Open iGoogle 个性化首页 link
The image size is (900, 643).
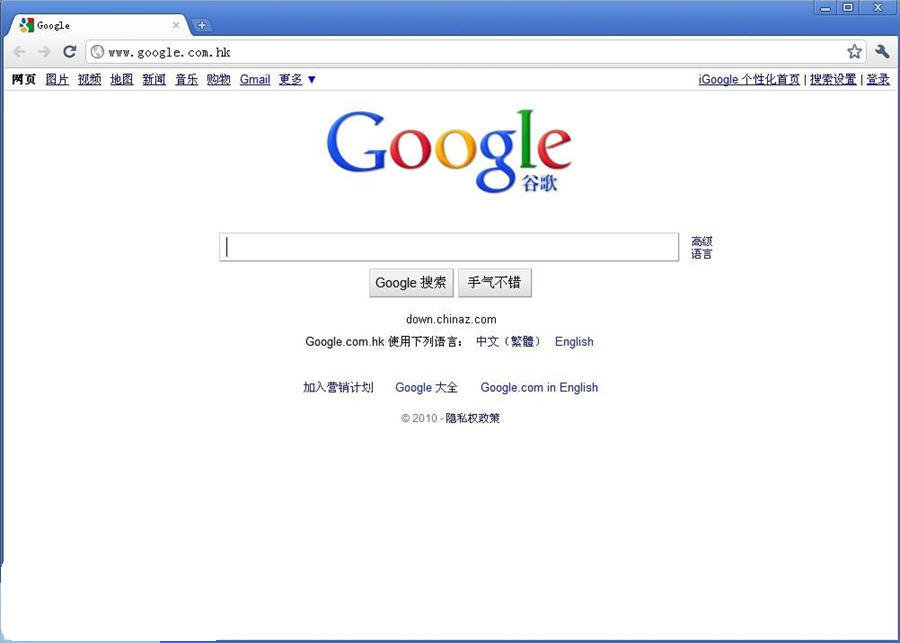pos(749,80)
